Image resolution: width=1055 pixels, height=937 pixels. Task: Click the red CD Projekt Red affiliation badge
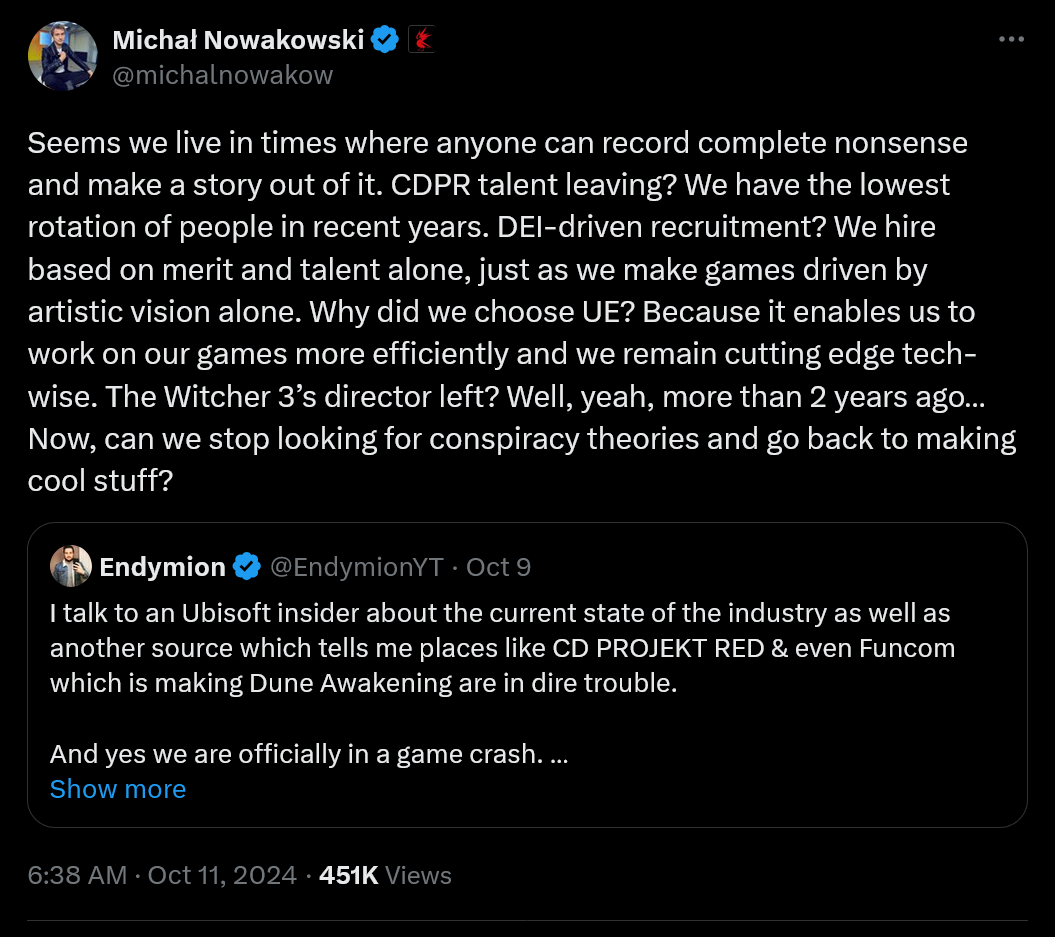421,40
